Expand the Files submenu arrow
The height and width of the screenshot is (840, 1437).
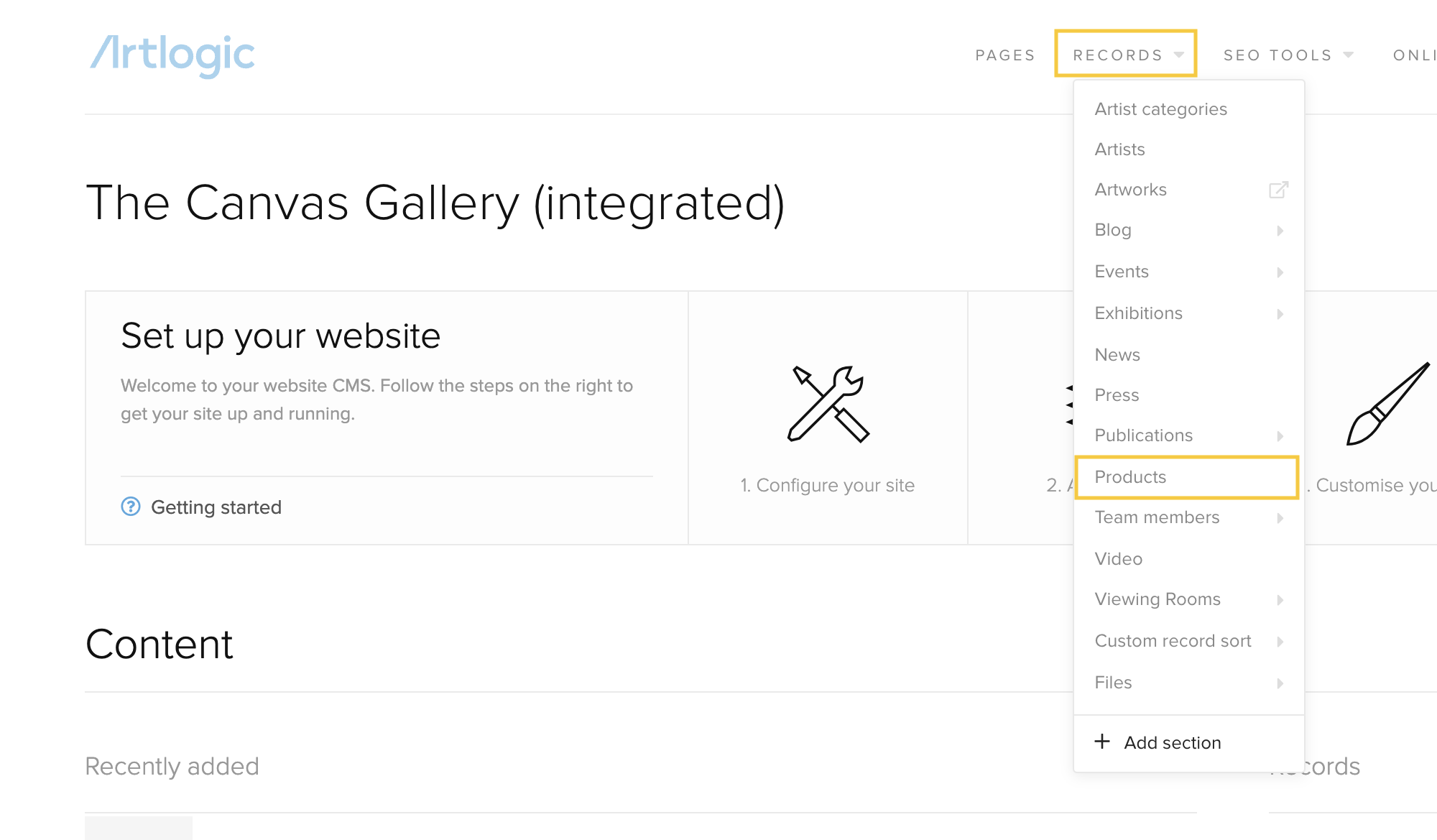[1280, 683]
